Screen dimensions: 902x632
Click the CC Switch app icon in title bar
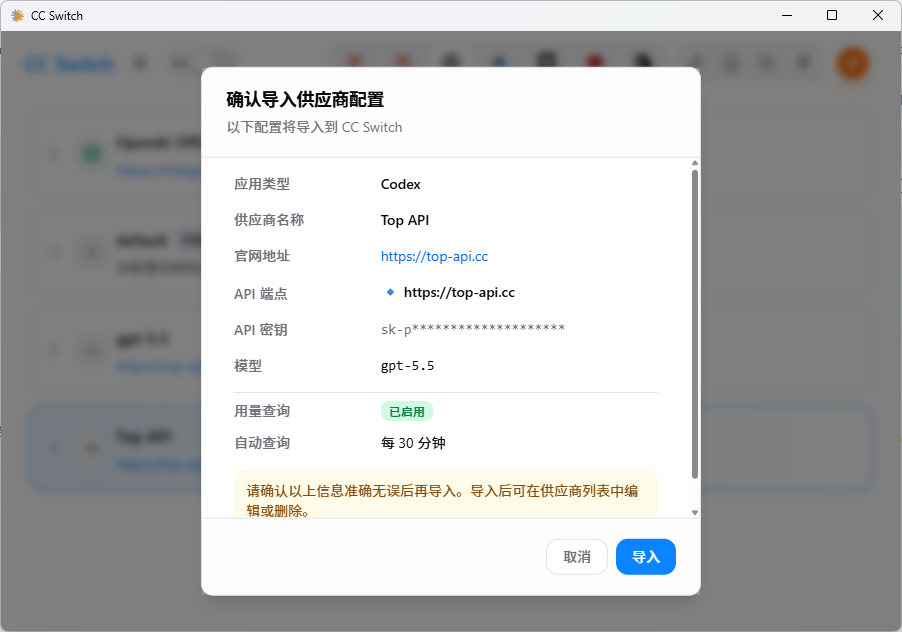pyautogui.click(x=17, y=16)
